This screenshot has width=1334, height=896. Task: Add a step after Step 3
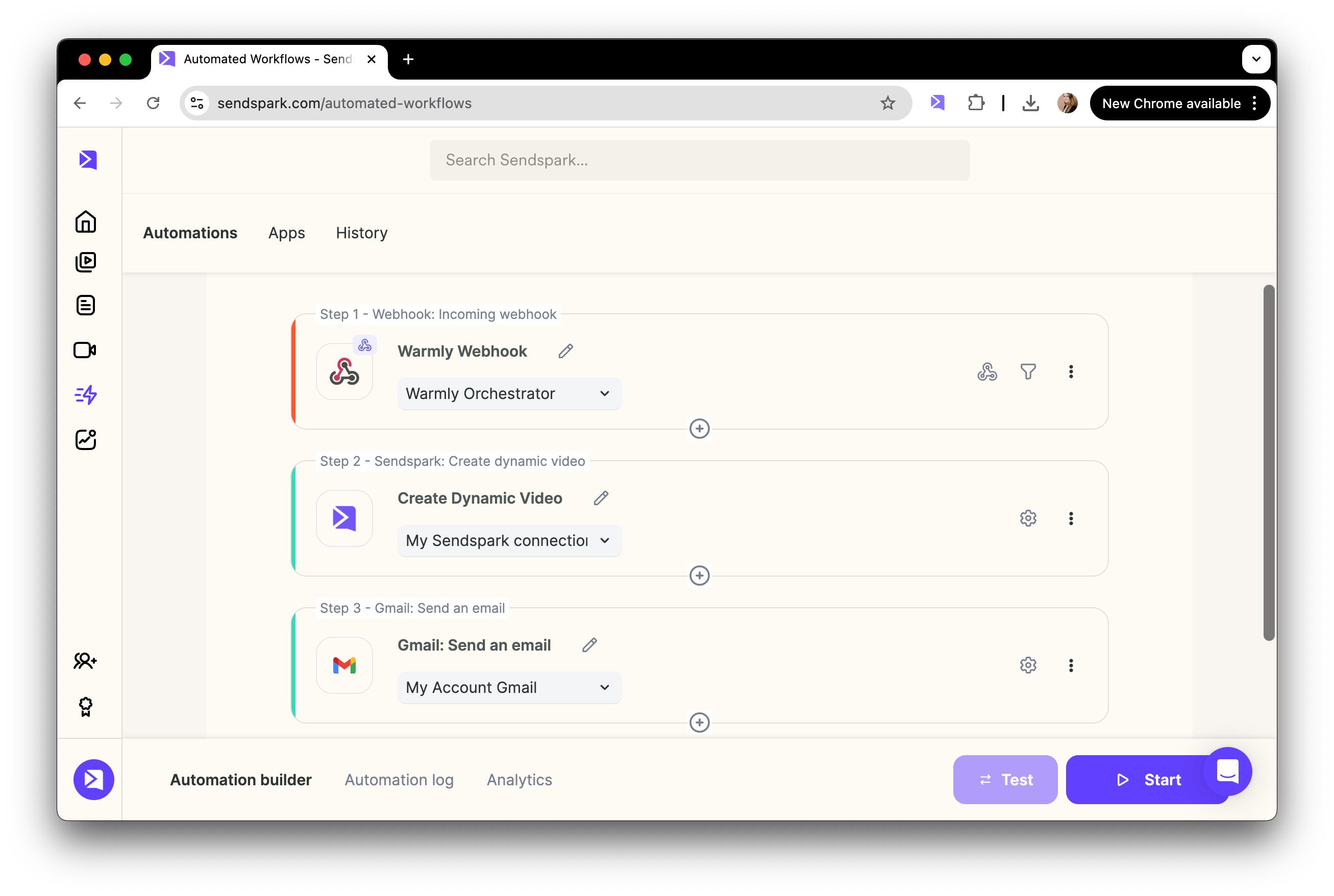(700, 723)
